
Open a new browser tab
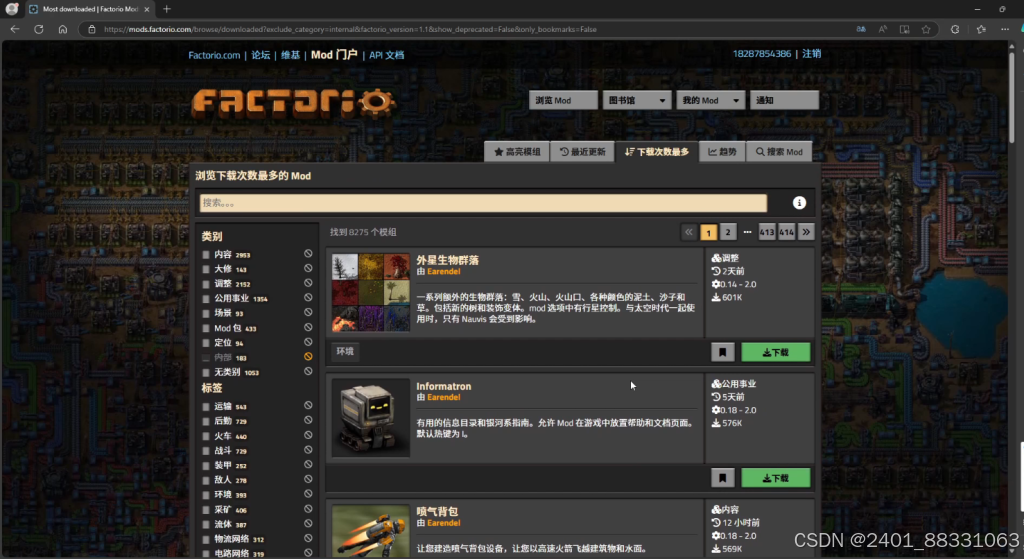click(167, 9)
